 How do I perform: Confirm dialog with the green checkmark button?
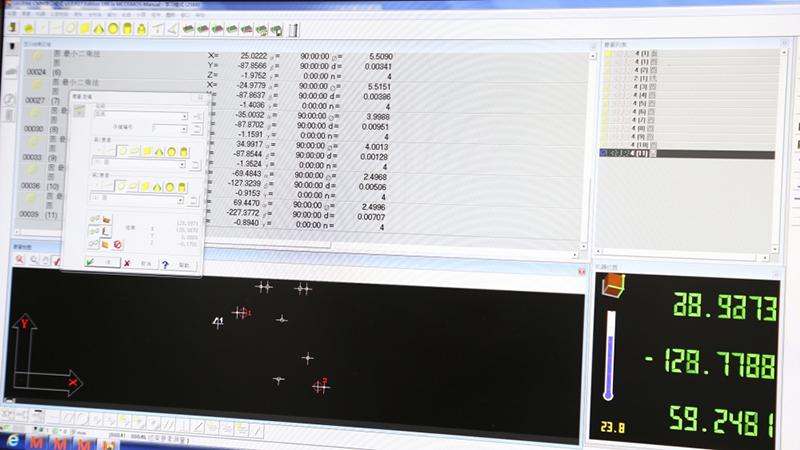click(x=90, y=263)
